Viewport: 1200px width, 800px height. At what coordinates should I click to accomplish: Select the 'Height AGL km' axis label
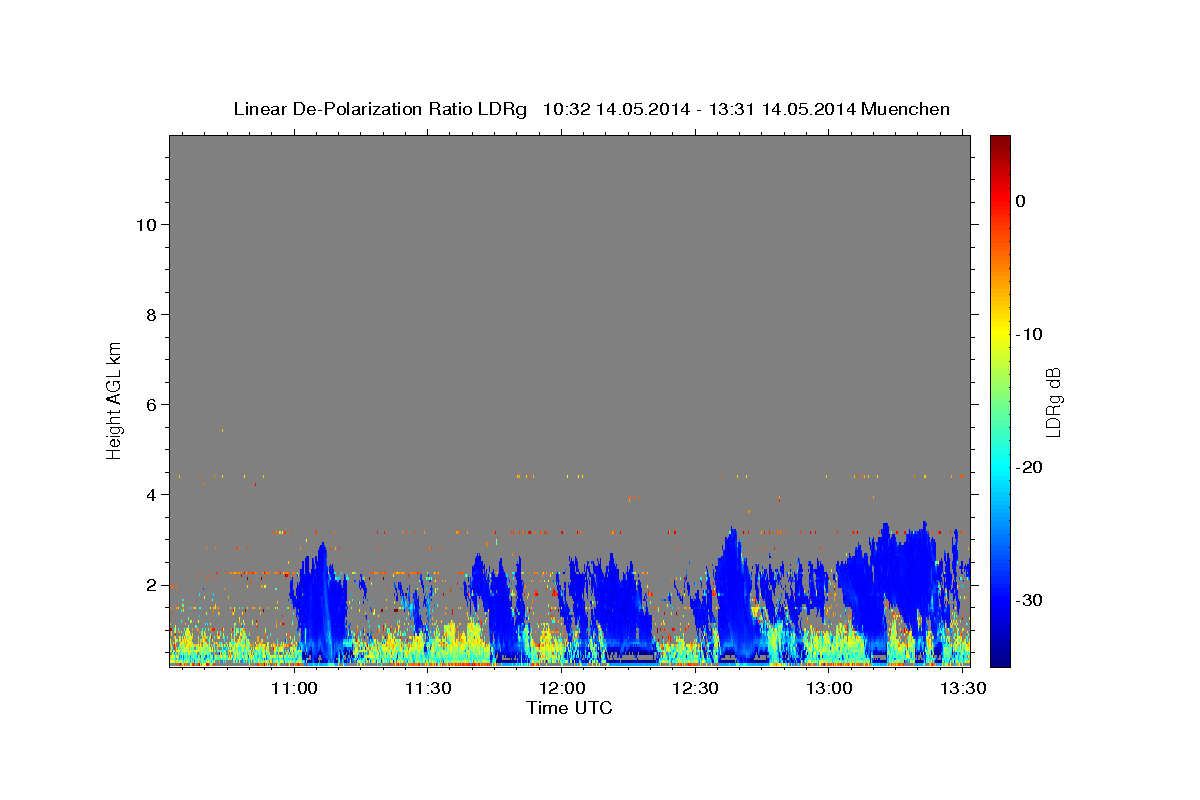114,399
